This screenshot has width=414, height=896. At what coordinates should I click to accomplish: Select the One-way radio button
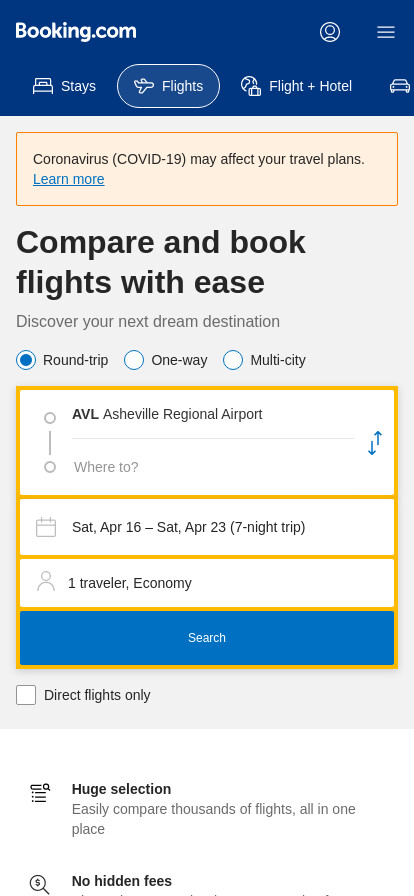click(134, 361)
